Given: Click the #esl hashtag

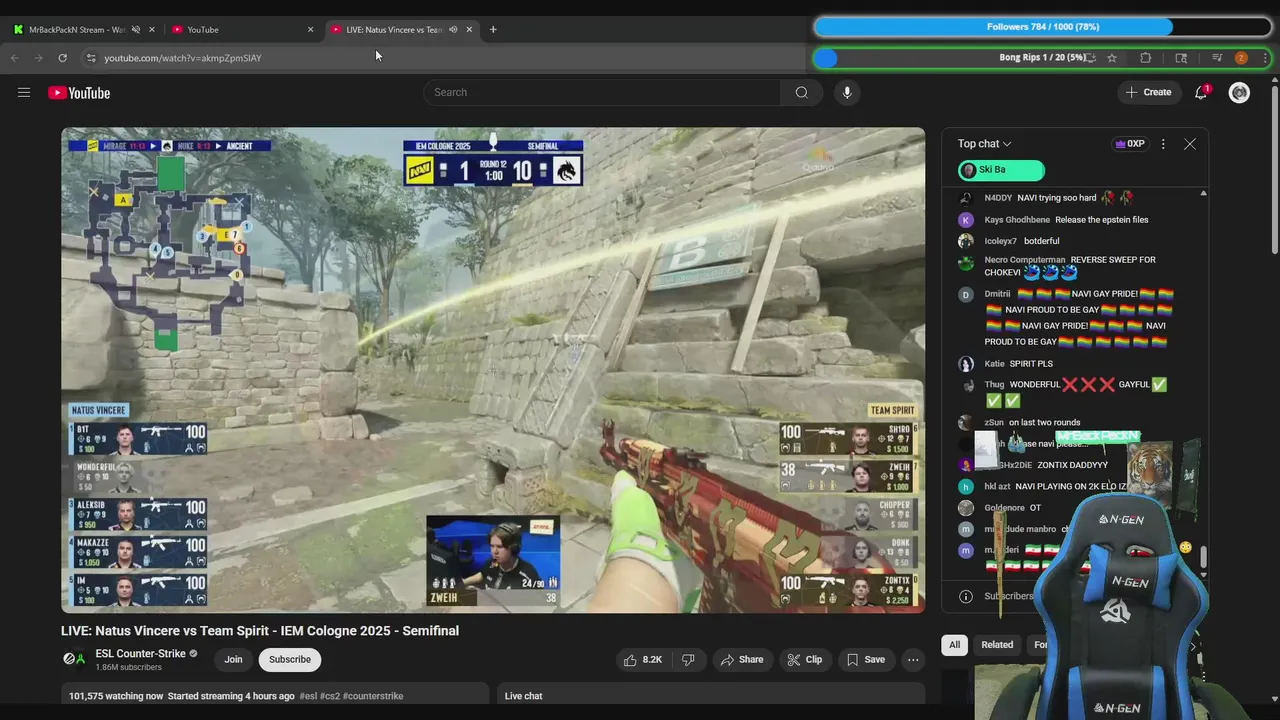Looking at the screenshot, I should tap(308, 696).
